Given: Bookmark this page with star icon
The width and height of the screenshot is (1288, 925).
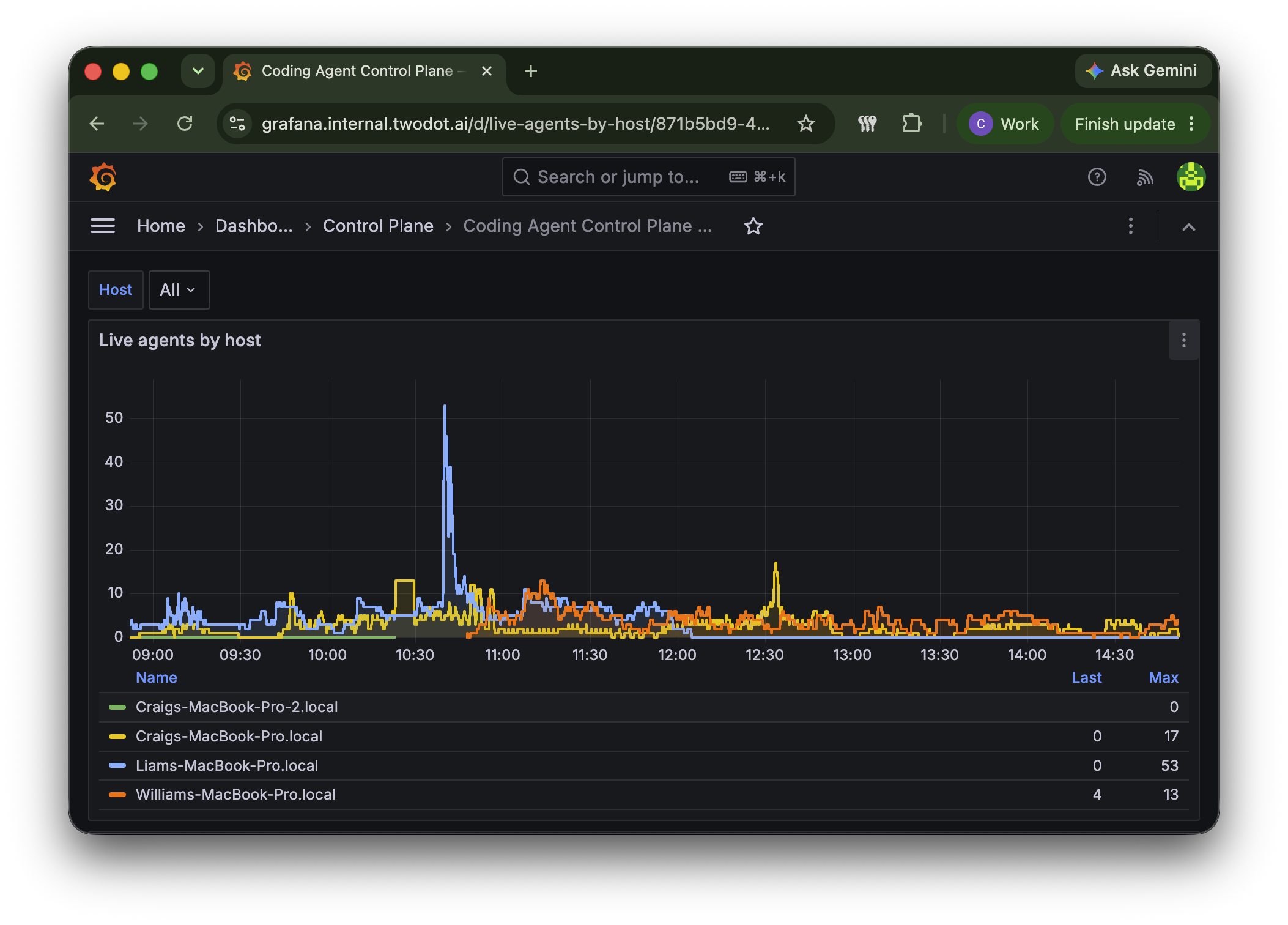Looking at the screenshot, I should pos(806,124).
